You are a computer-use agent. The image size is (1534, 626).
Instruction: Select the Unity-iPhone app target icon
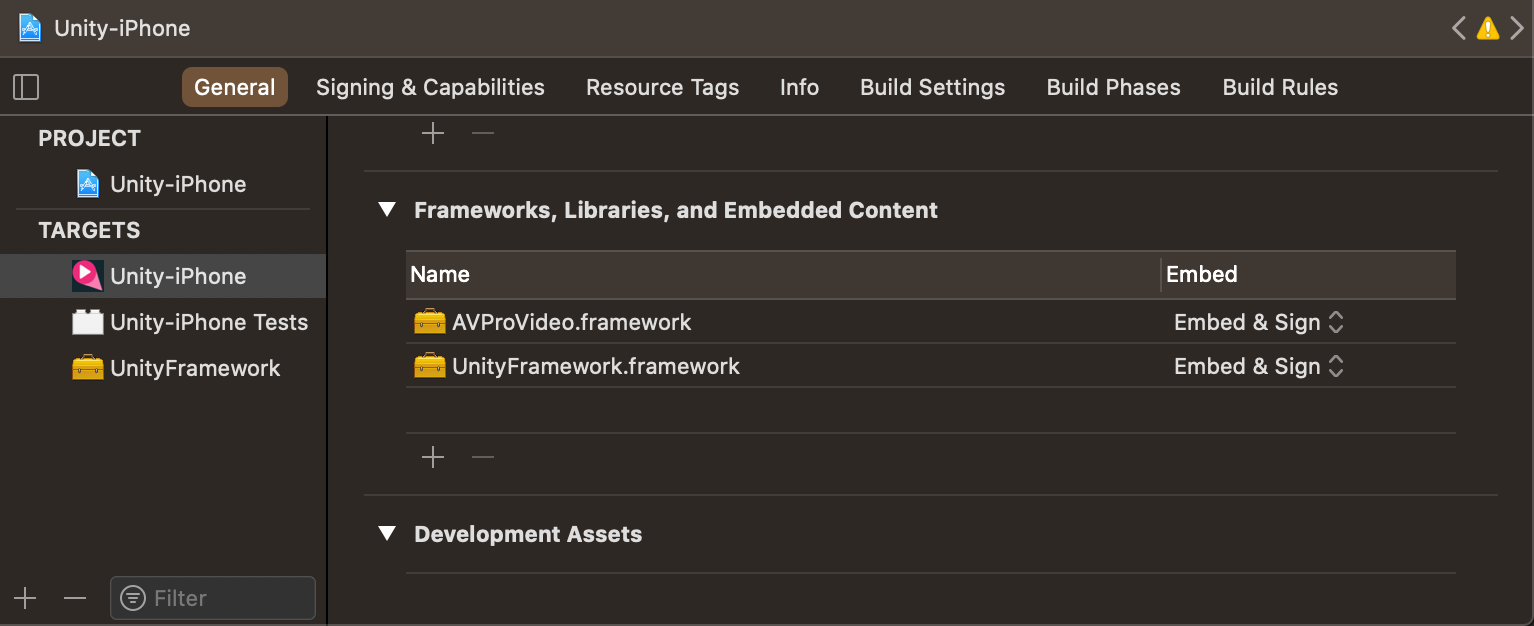tap(85, 275)
